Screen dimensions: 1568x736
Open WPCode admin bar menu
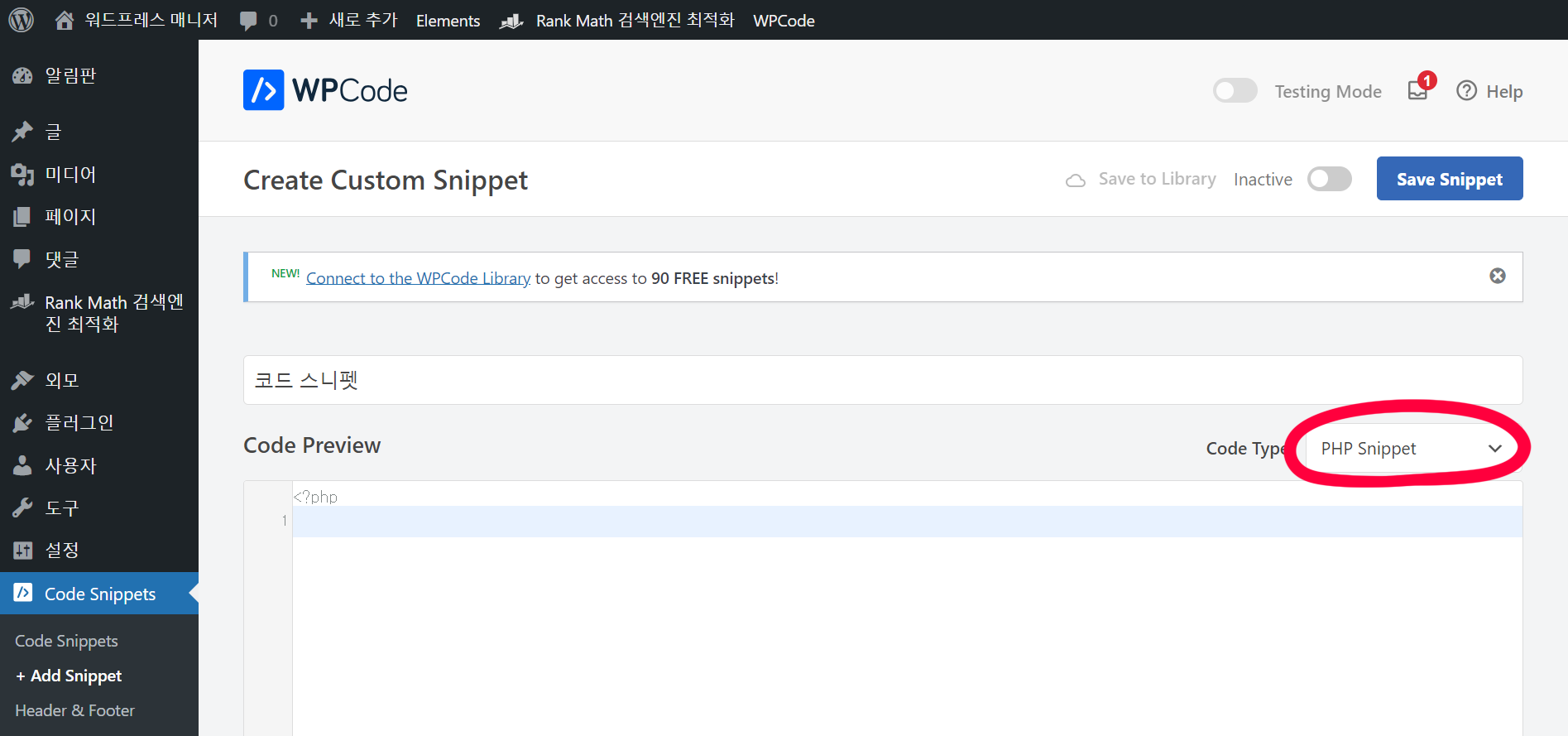(784, 21)
